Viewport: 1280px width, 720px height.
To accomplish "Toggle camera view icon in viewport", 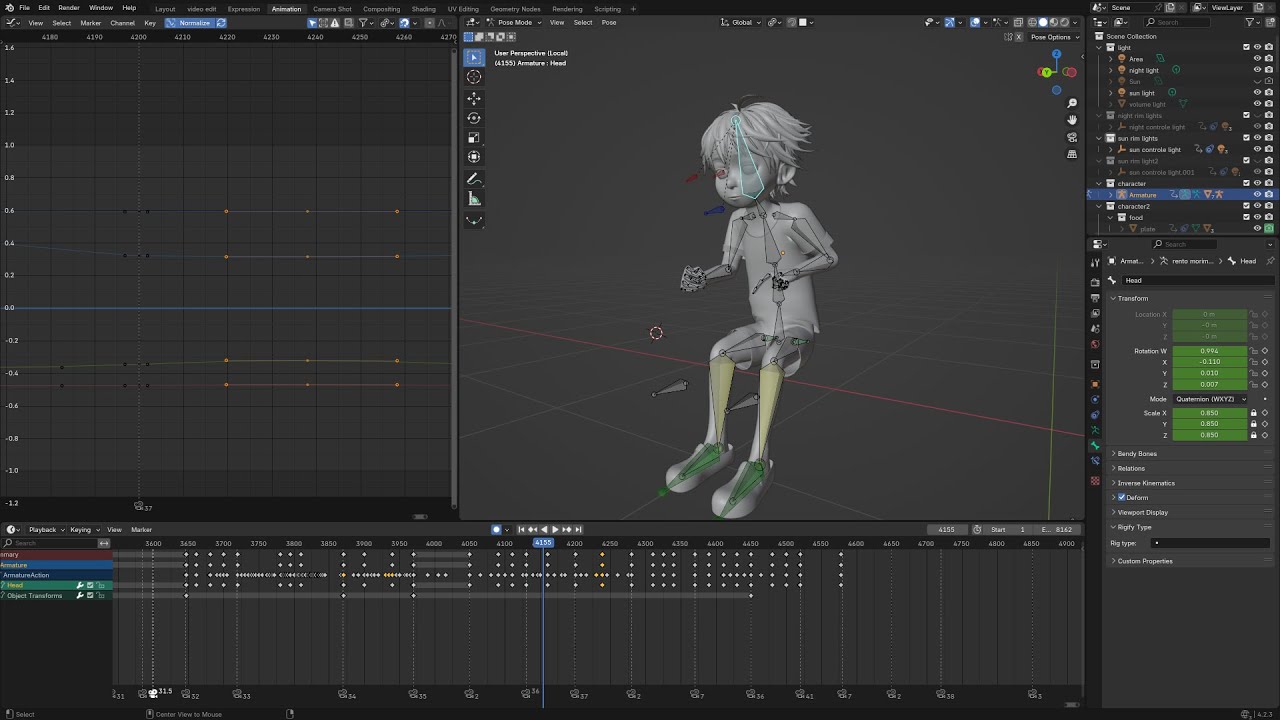I will 1072,137.
